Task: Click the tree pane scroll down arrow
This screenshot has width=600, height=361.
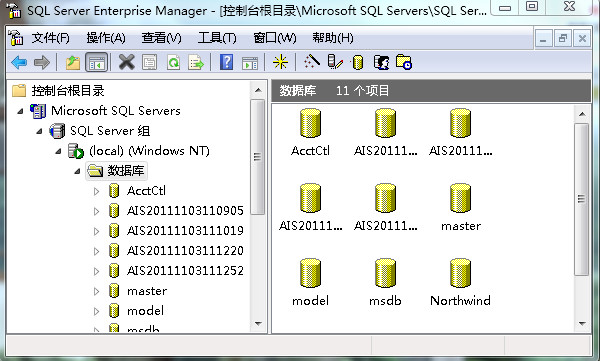Action: click(258, 324)
